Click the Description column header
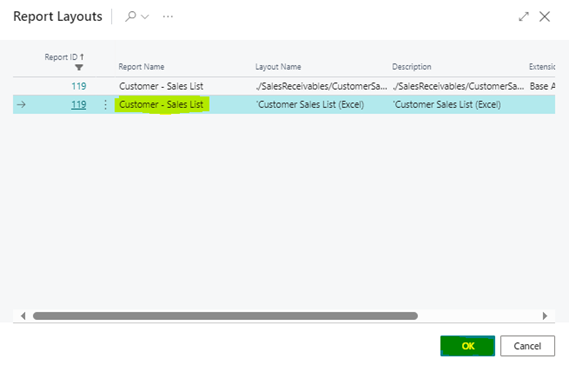The height and width of the screenshot is (372, 569). coord(412,67)
